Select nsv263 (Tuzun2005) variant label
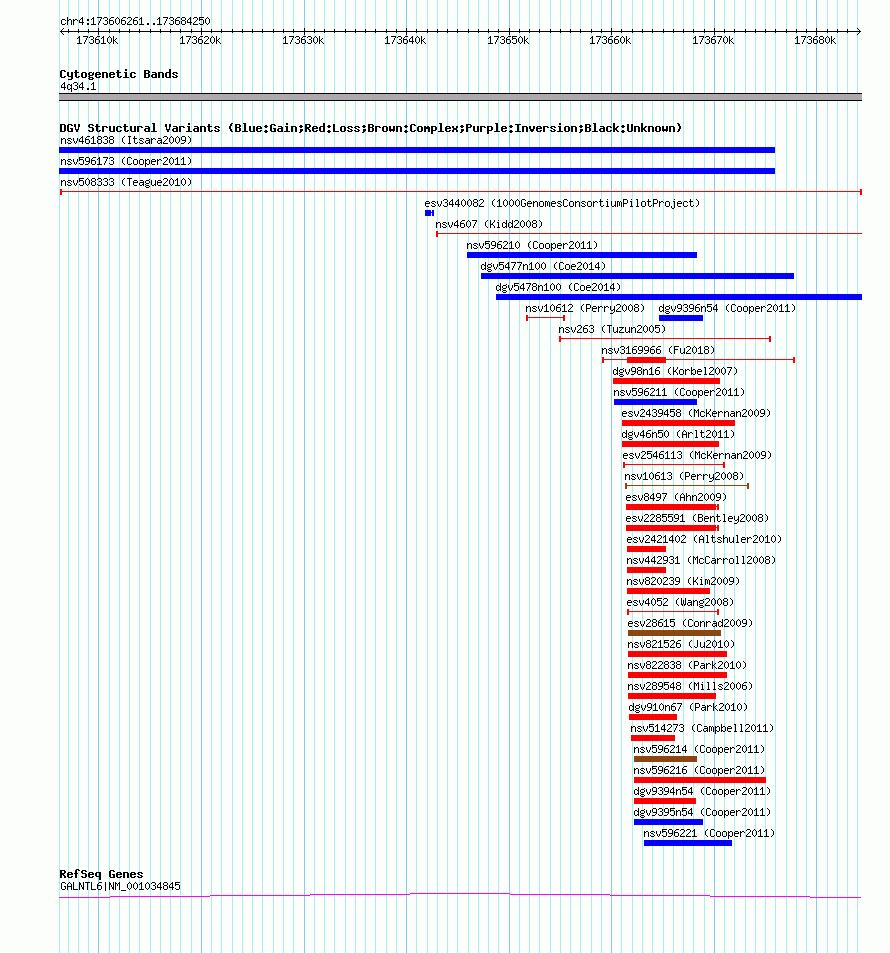This screenshot has width=890, height=953. pyautogui.click(x=612, y=329)
